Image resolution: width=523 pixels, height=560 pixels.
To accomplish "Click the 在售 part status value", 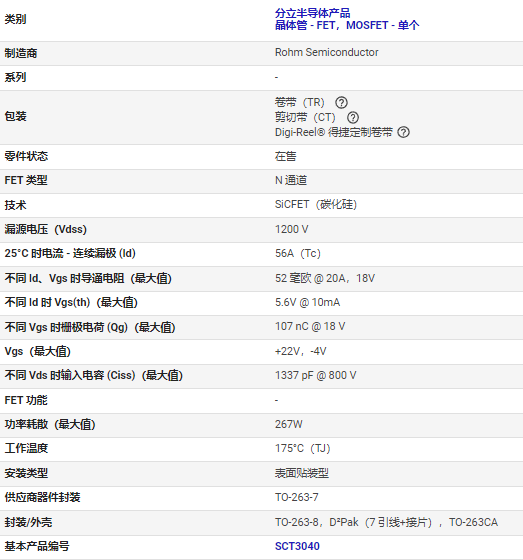I will [x=285, y=156].
